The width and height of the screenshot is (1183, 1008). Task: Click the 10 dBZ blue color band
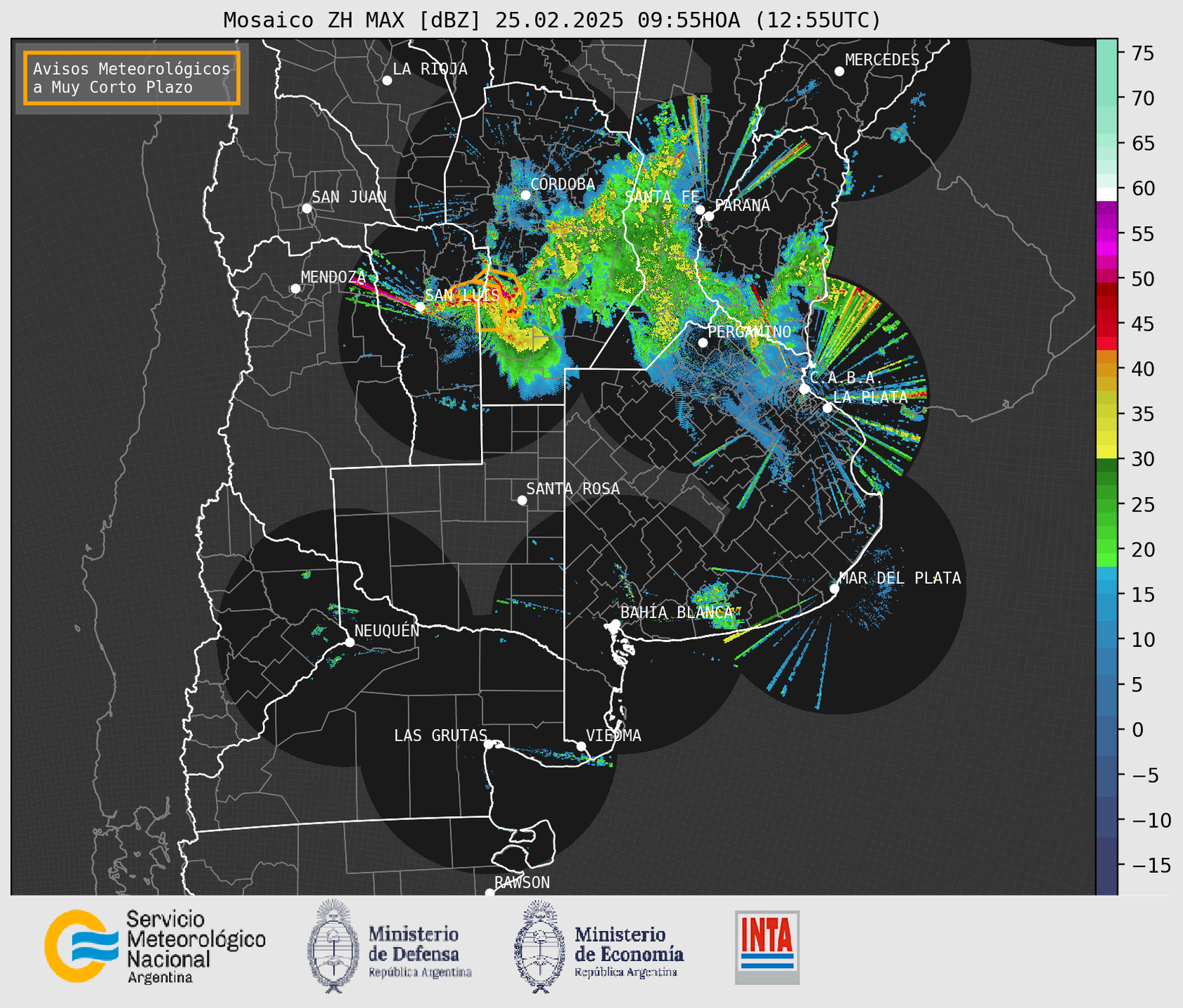pos(1106,639)
